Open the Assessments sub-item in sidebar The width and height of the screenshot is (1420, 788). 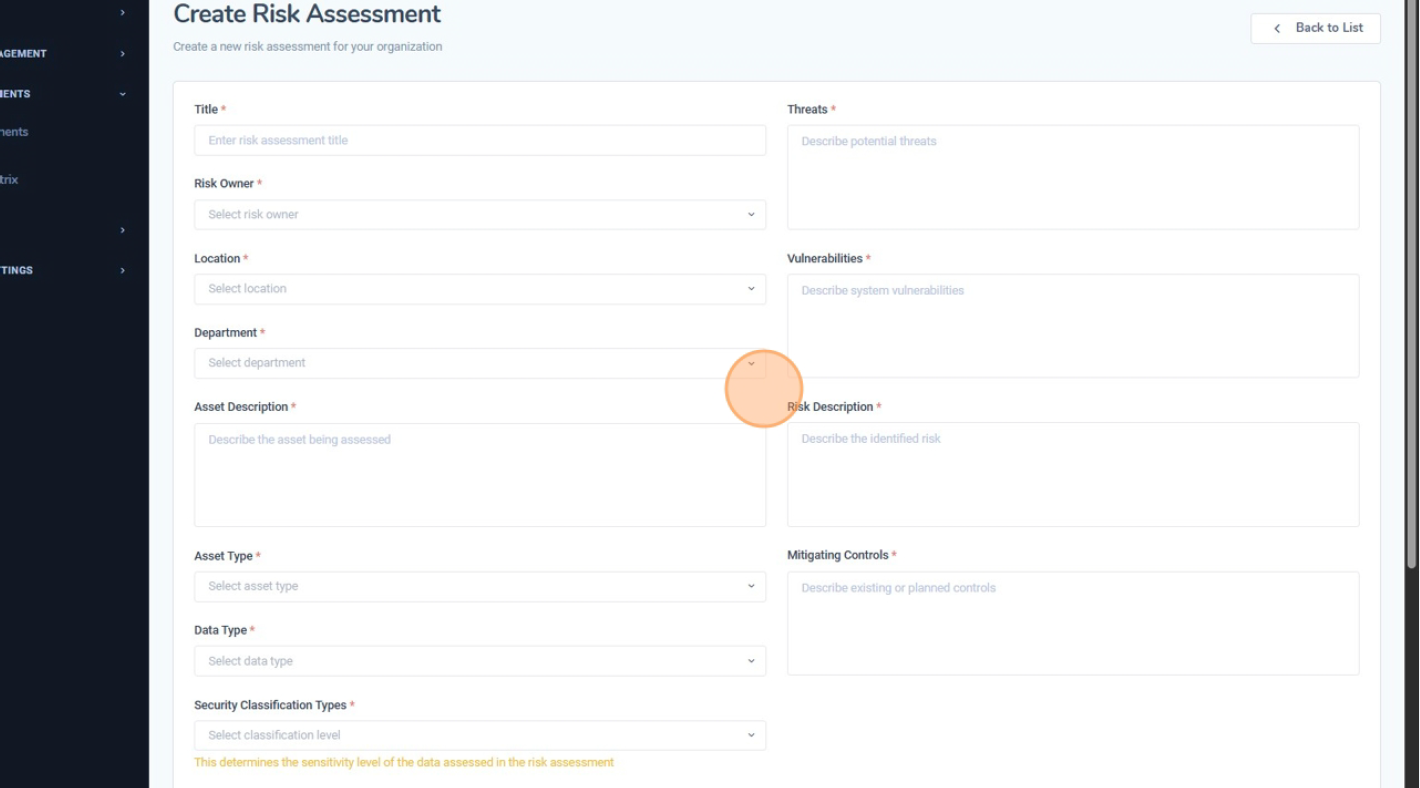coord(14,132)
